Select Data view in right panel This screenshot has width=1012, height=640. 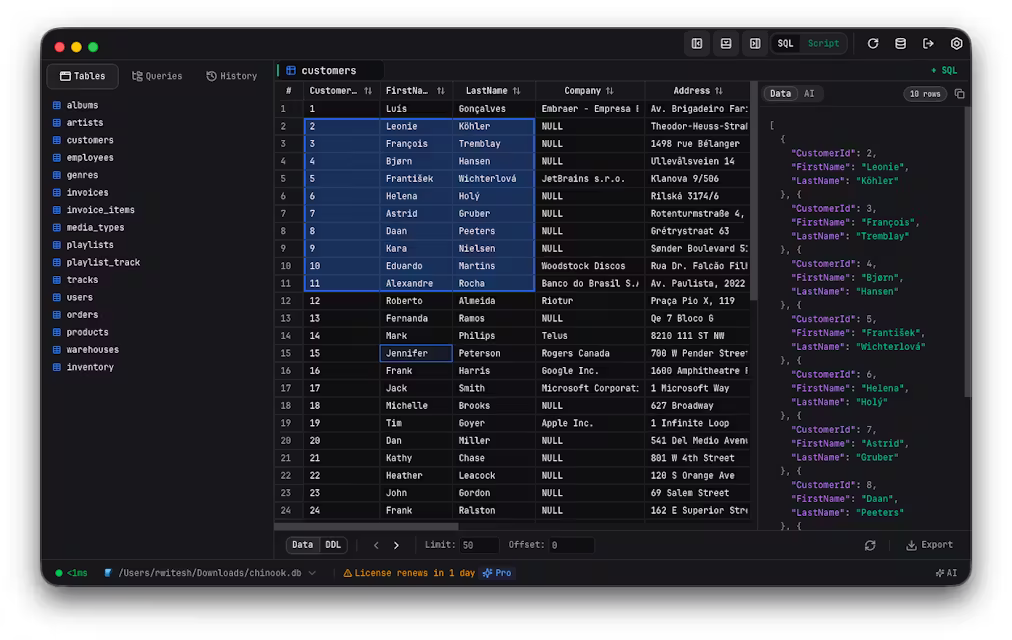[780, 94]
